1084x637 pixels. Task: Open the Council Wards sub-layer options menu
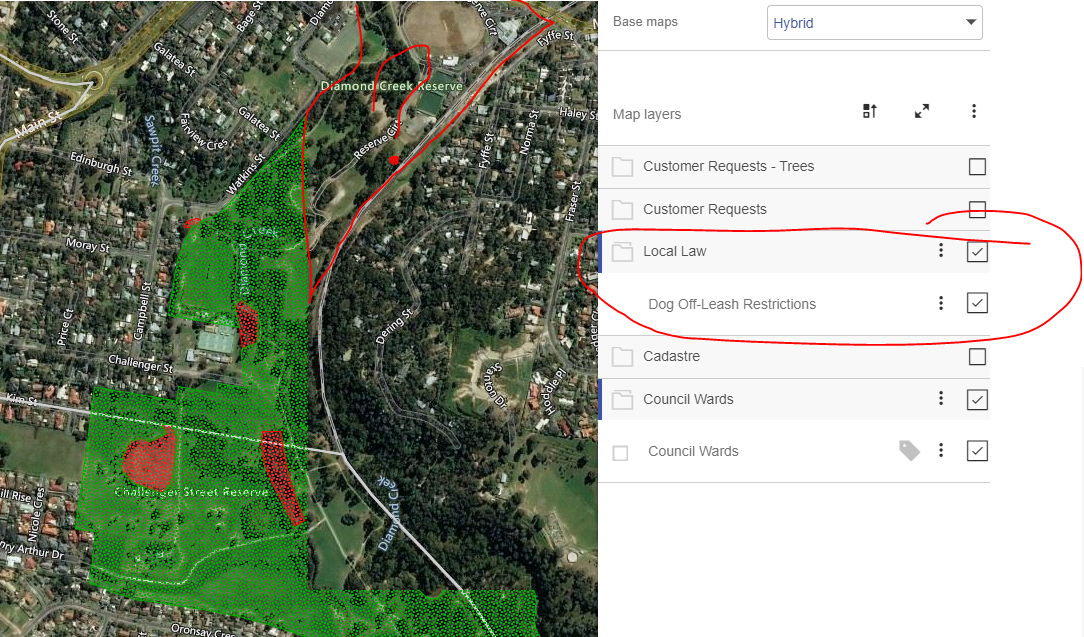coord(941,450)
